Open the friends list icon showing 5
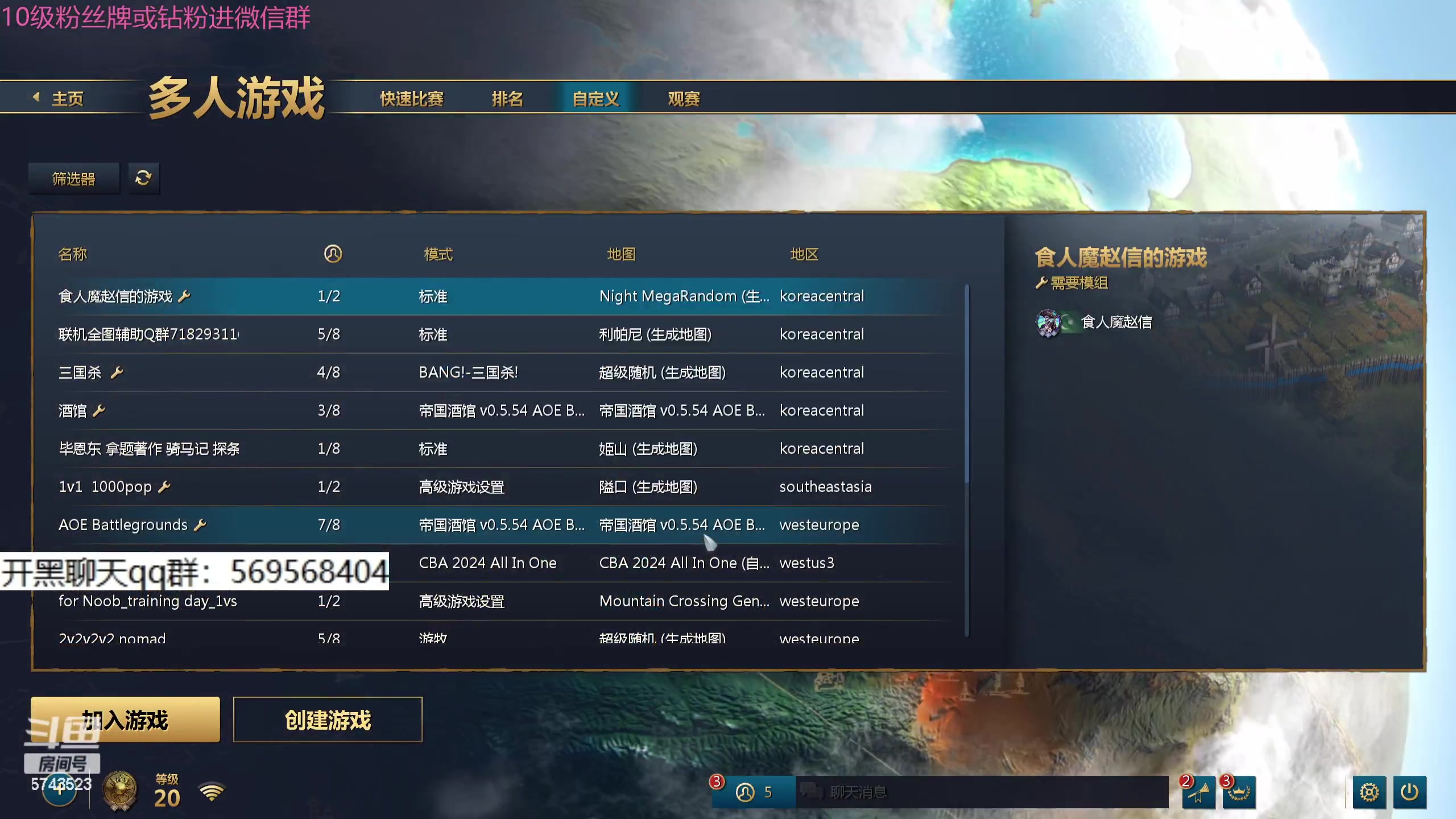This screenshot has width=1456, height=819. (754, 792)
